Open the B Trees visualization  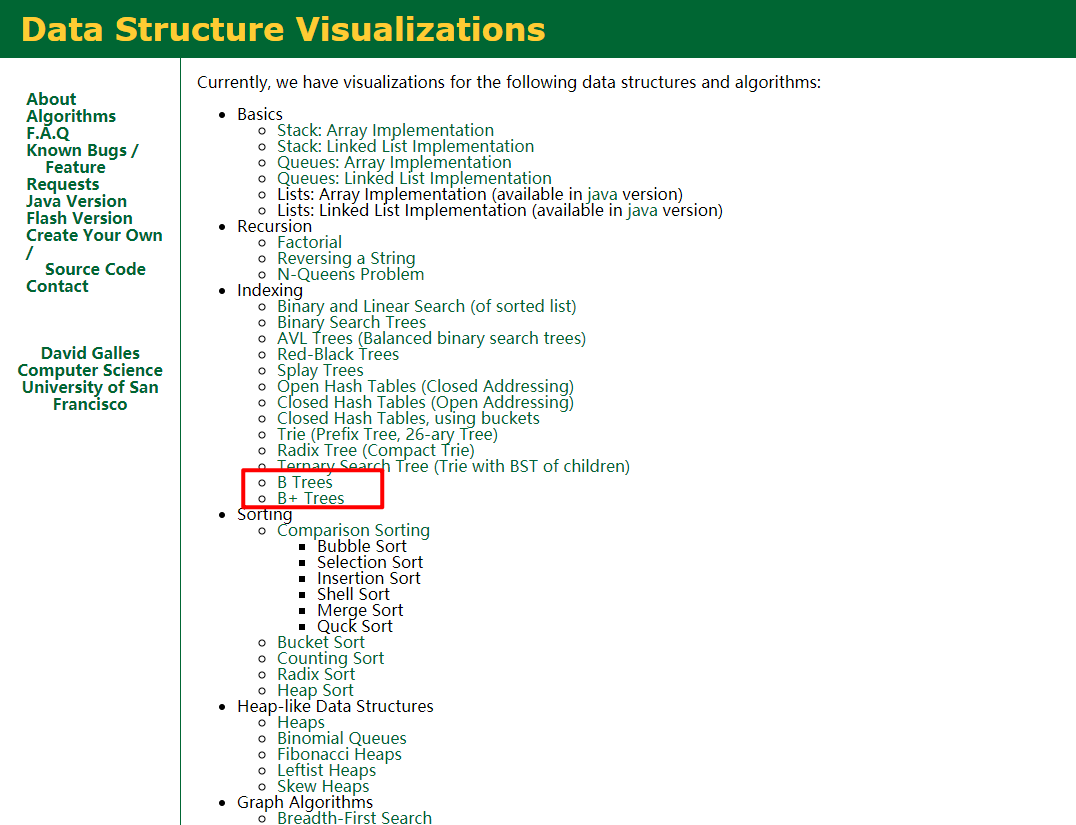click(x=305, y=483)
